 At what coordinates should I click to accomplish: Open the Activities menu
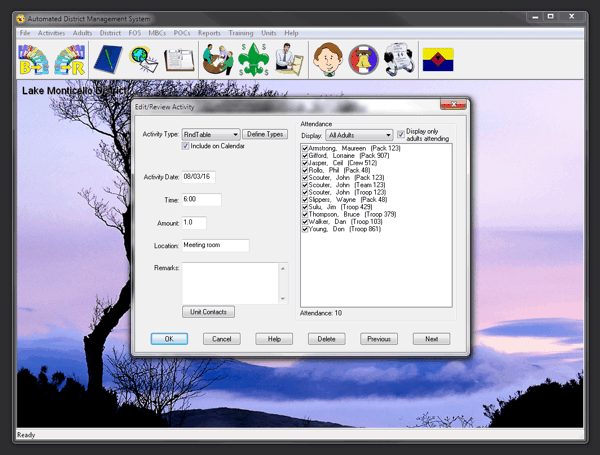tap(51, 33)
